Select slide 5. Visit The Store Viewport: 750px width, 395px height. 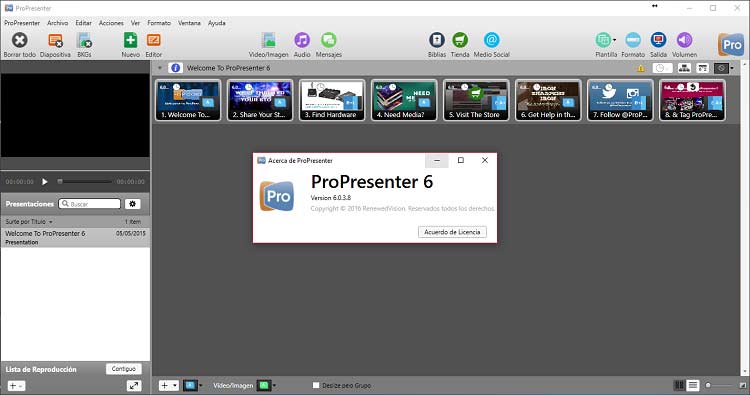(476, 100)
